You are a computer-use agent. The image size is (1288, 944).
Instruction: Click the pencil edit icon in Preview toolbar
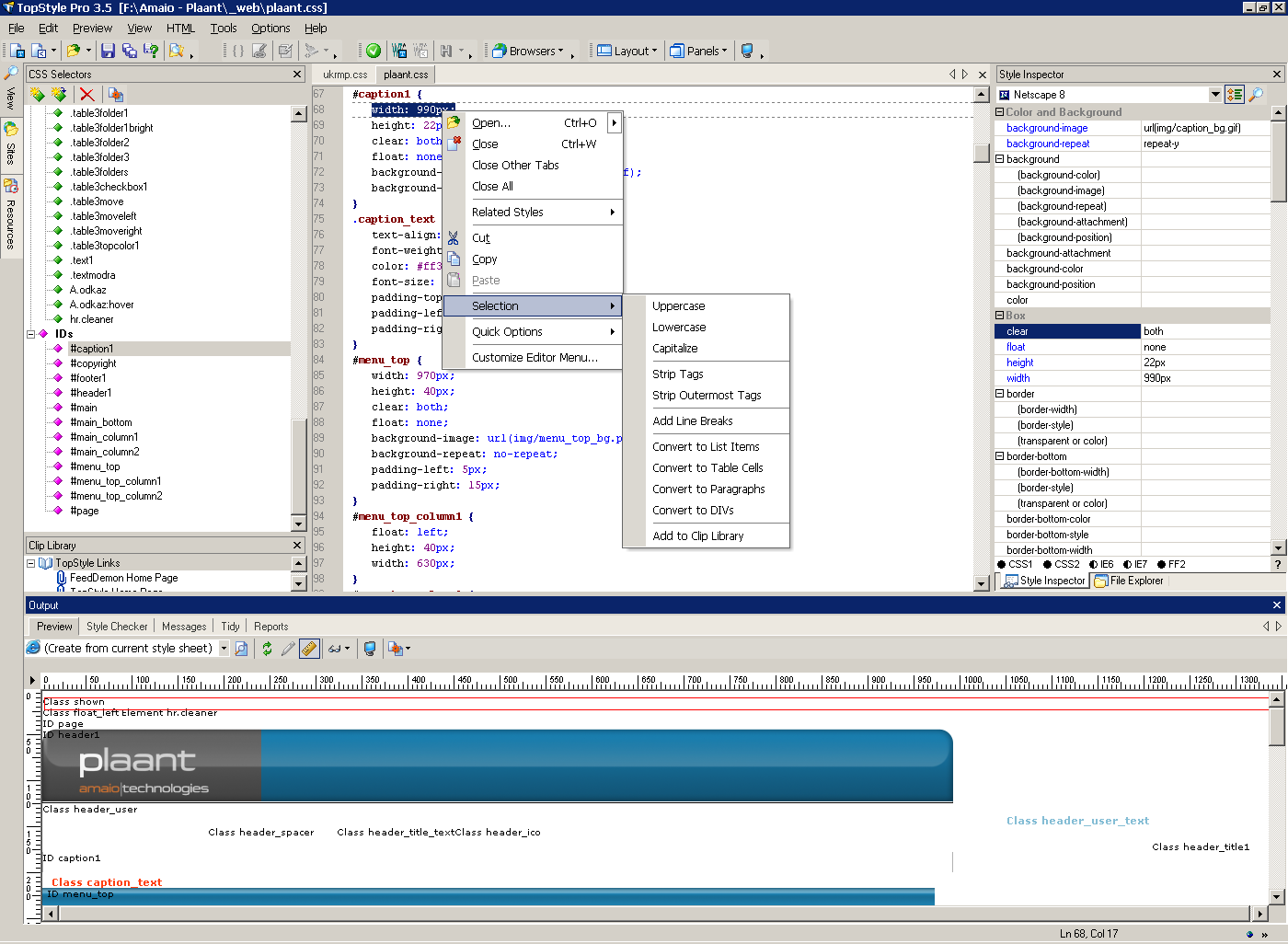(288, 649)
